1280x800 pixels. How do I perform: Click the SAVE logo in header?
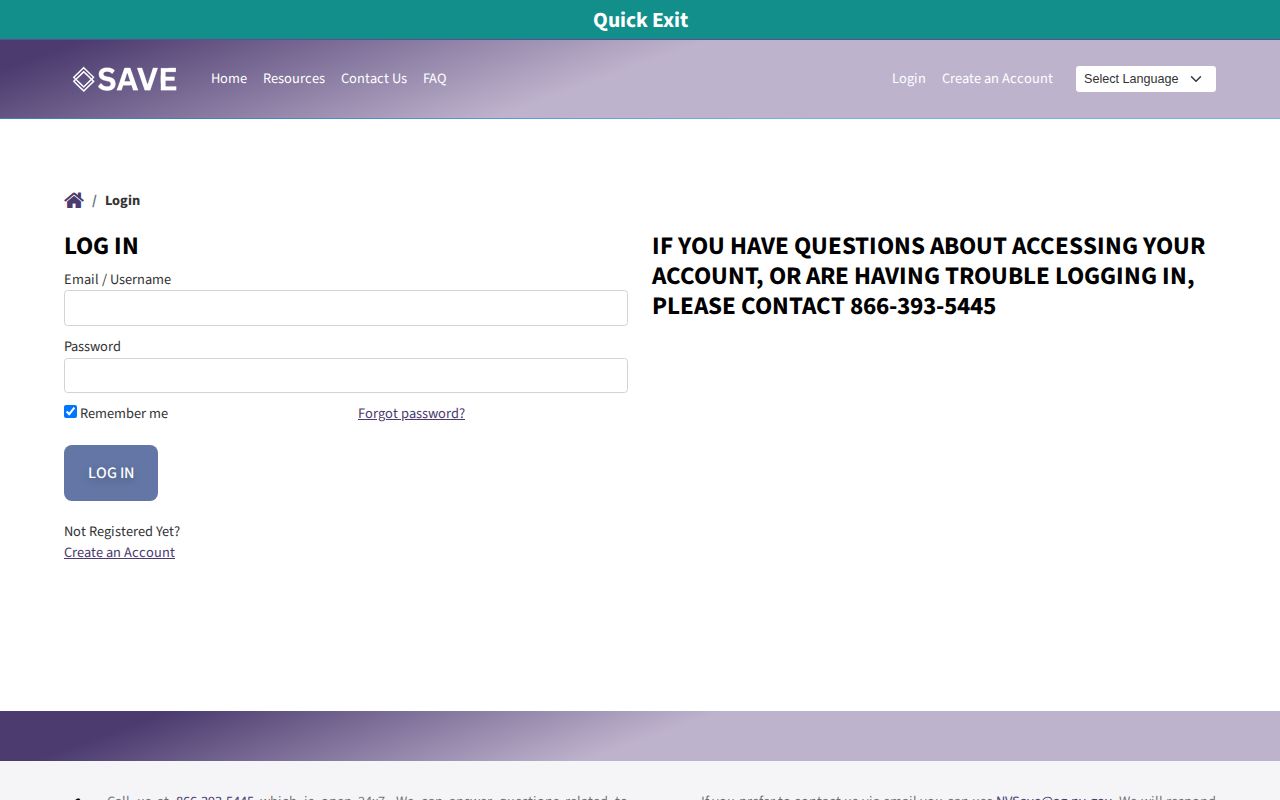click(125, 79)
